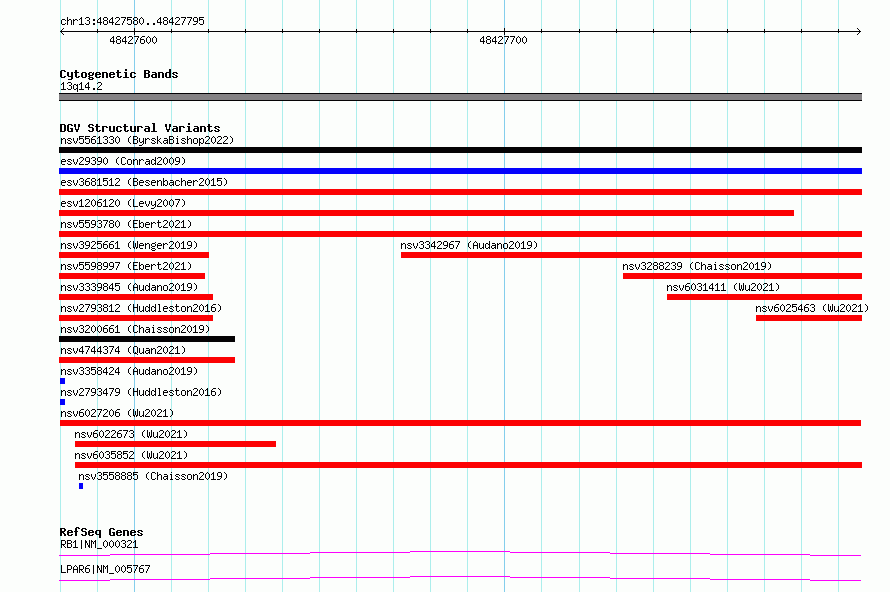Click the DGV Structural Variants track title
890x592 pixels.
140,128
